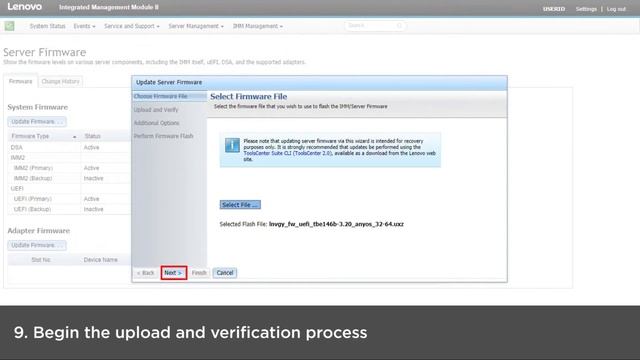Select the Perform Firmware Flash wizard step
Screen dimensions: 640x360
(163, 136)
